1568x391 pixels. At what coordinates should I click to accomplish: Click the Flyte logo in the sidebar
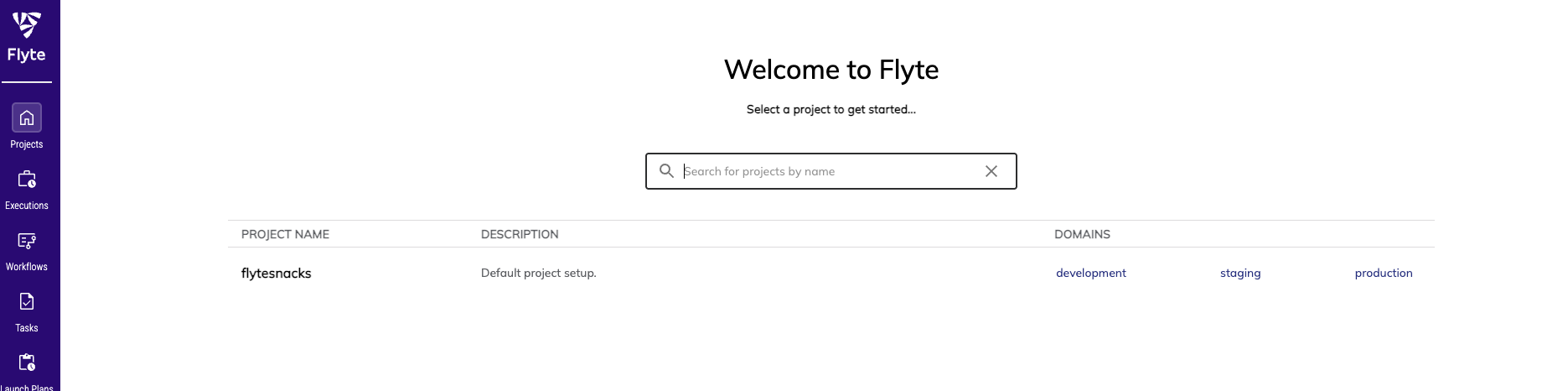pyautogui.click(x=27, y=38)
